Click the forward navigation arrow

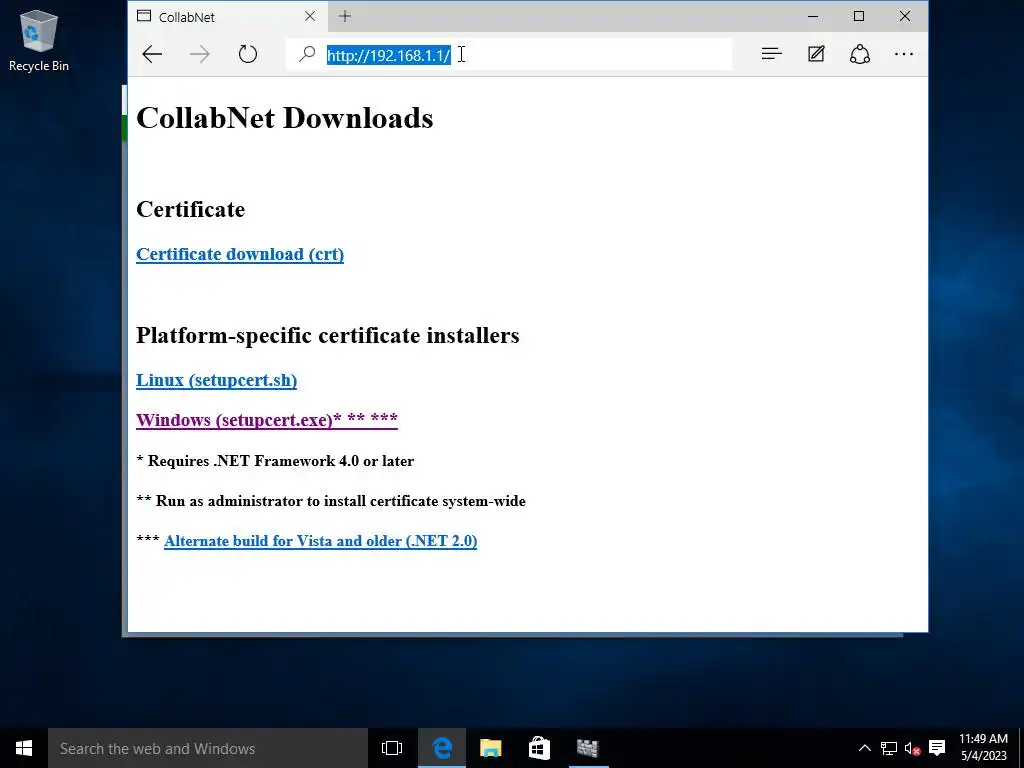tap(200, 54)
